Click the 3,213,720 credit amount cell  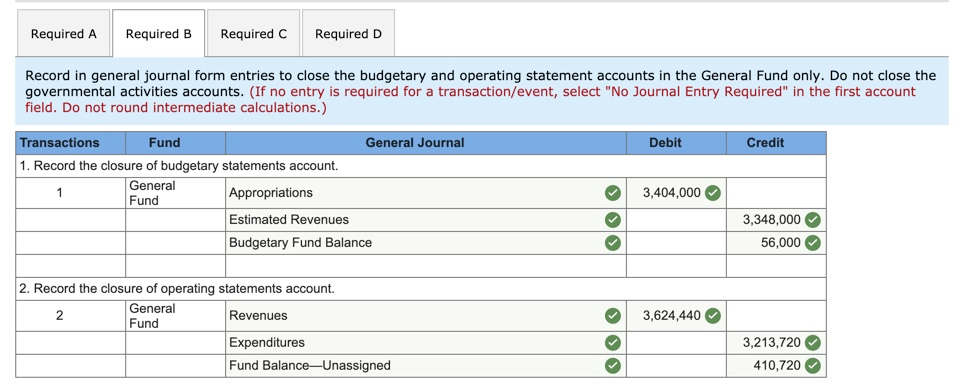tap(776, 343)
